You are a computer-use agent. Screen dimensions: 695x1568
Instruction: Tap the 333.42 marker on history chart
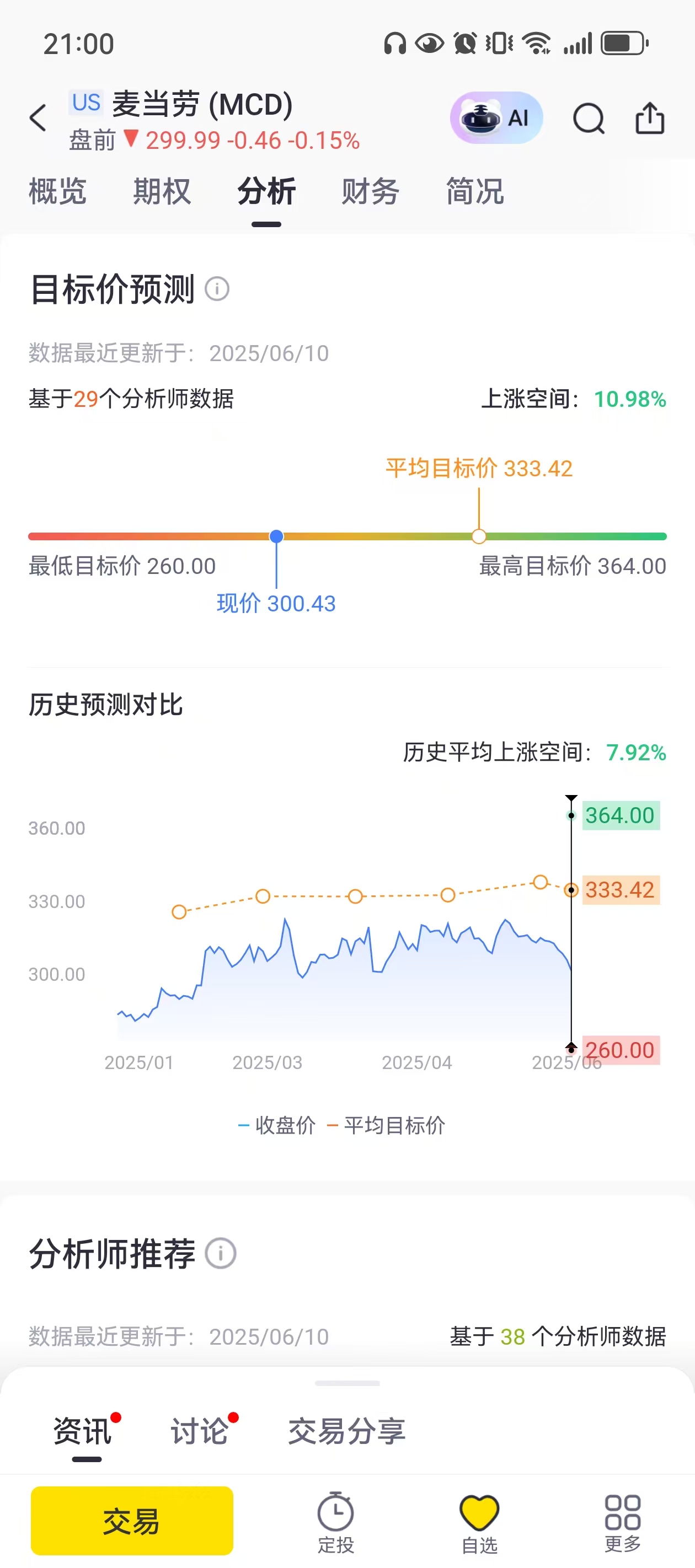pyautogui.click(x=571, y=890)
